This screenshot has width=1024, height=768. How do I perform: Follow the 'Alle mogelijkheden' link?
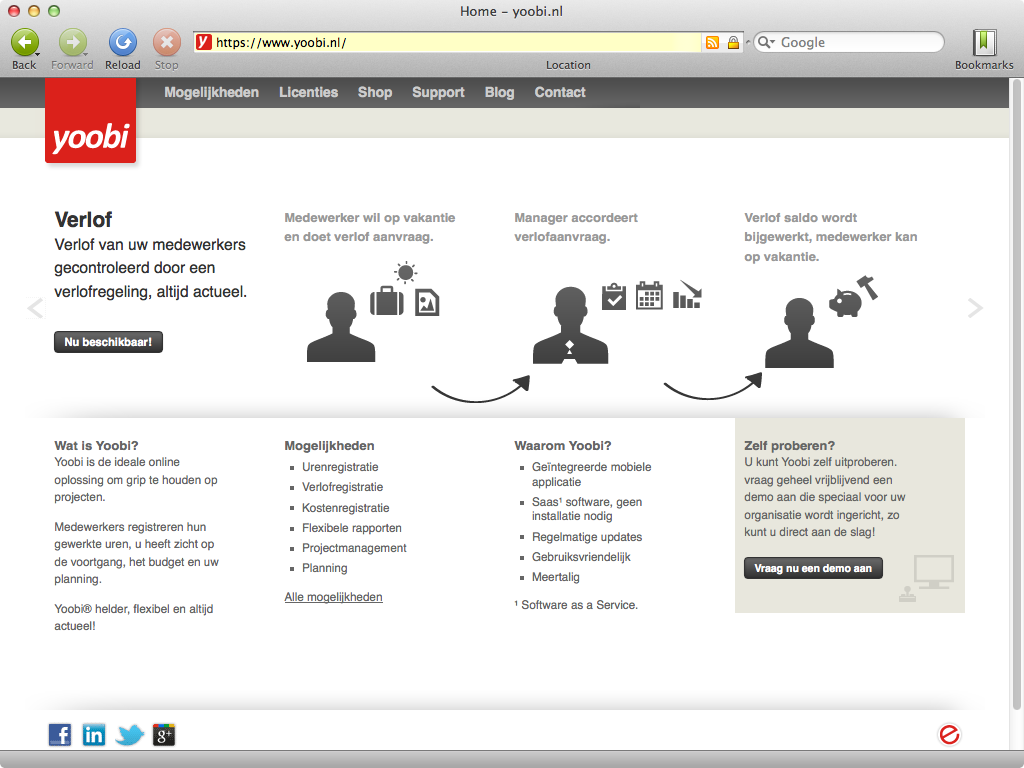click(x=334, y=597)
